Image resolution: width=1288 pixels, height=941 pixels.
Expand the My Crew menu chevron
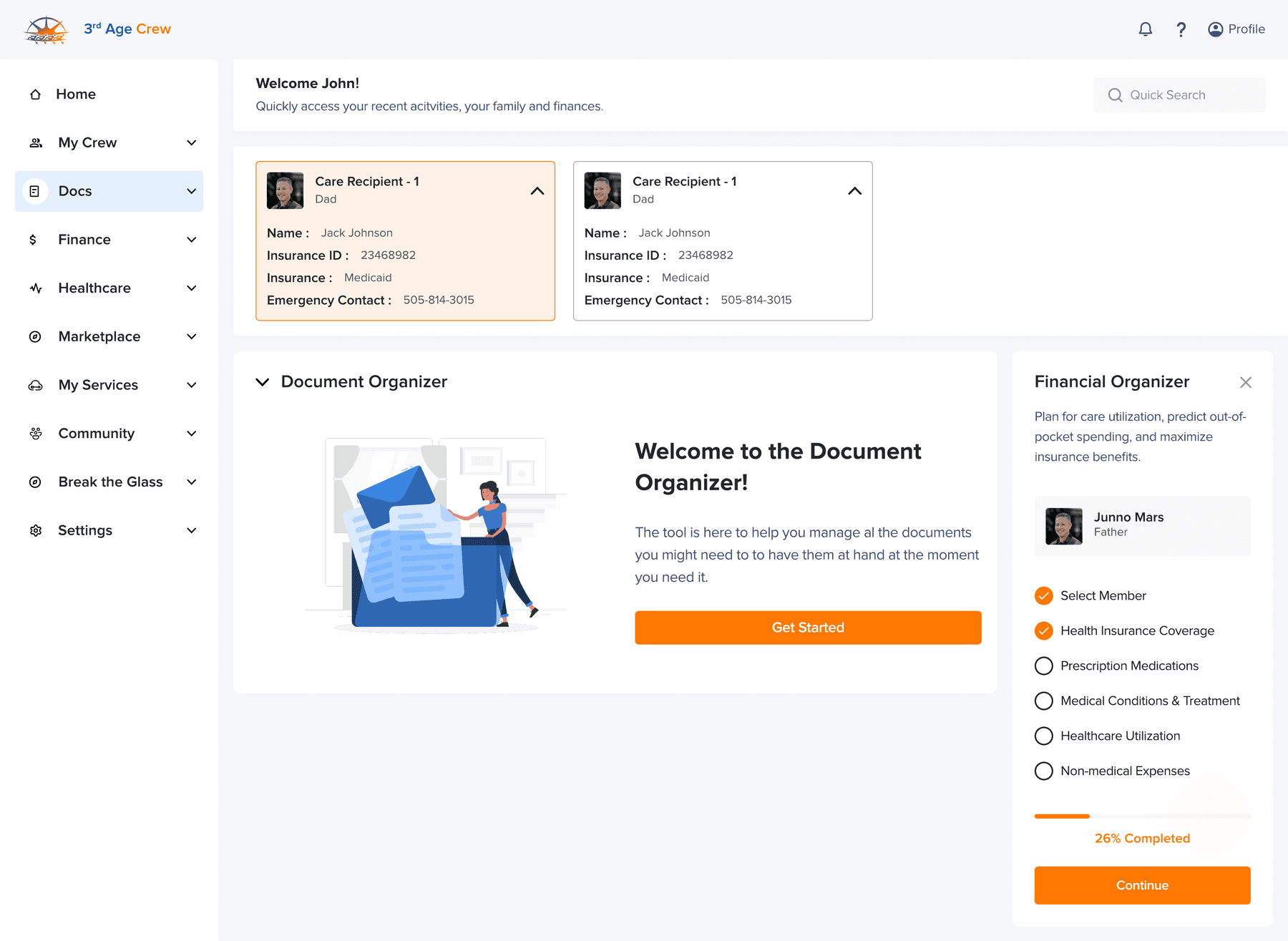click(x=192, y=142)
